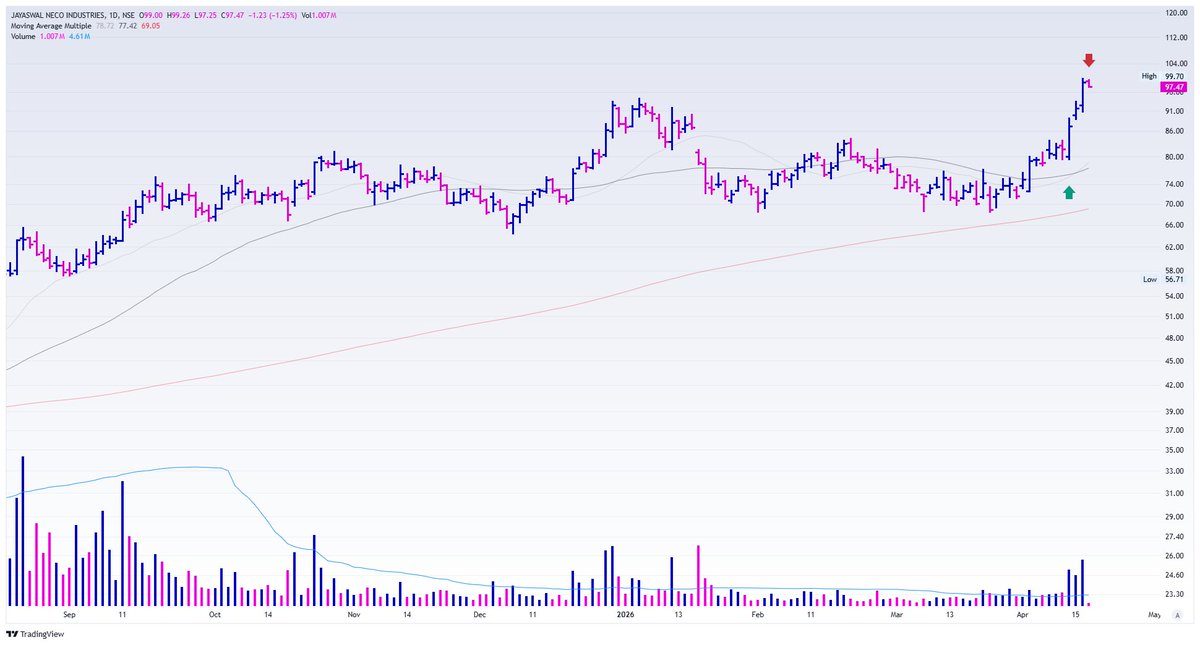Select the open price O99.00 value
The image size is (1200, 645).
[x=150, y=15]
